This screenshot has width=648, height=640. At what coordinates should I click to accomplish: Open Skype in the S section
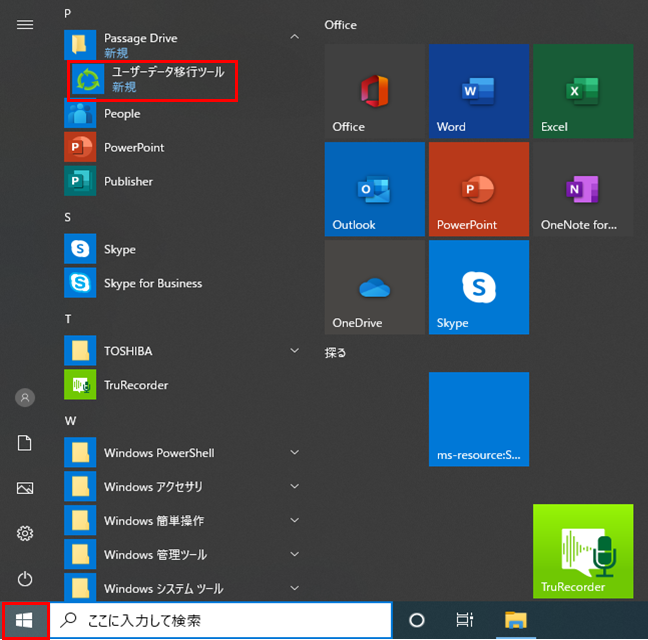182,249
